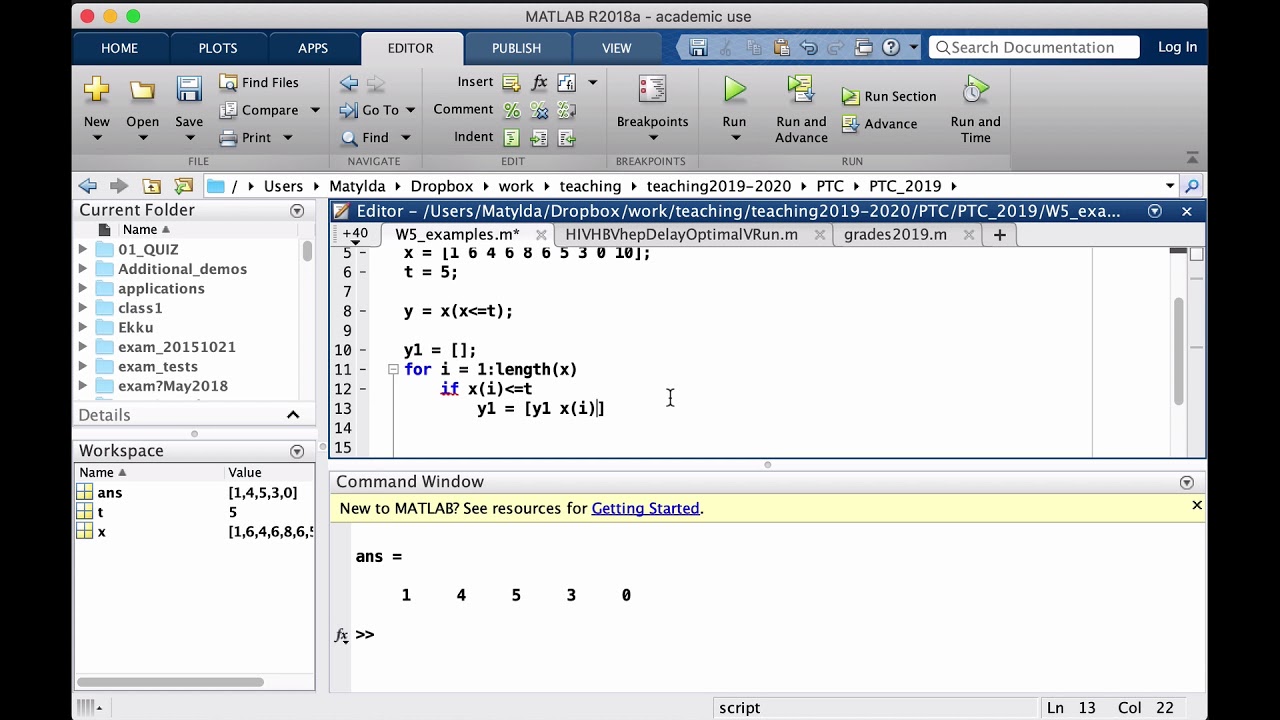Open the New dropdown arrow
The height and width of the screenshot is (720, 1280).
[x=97, y=138]
